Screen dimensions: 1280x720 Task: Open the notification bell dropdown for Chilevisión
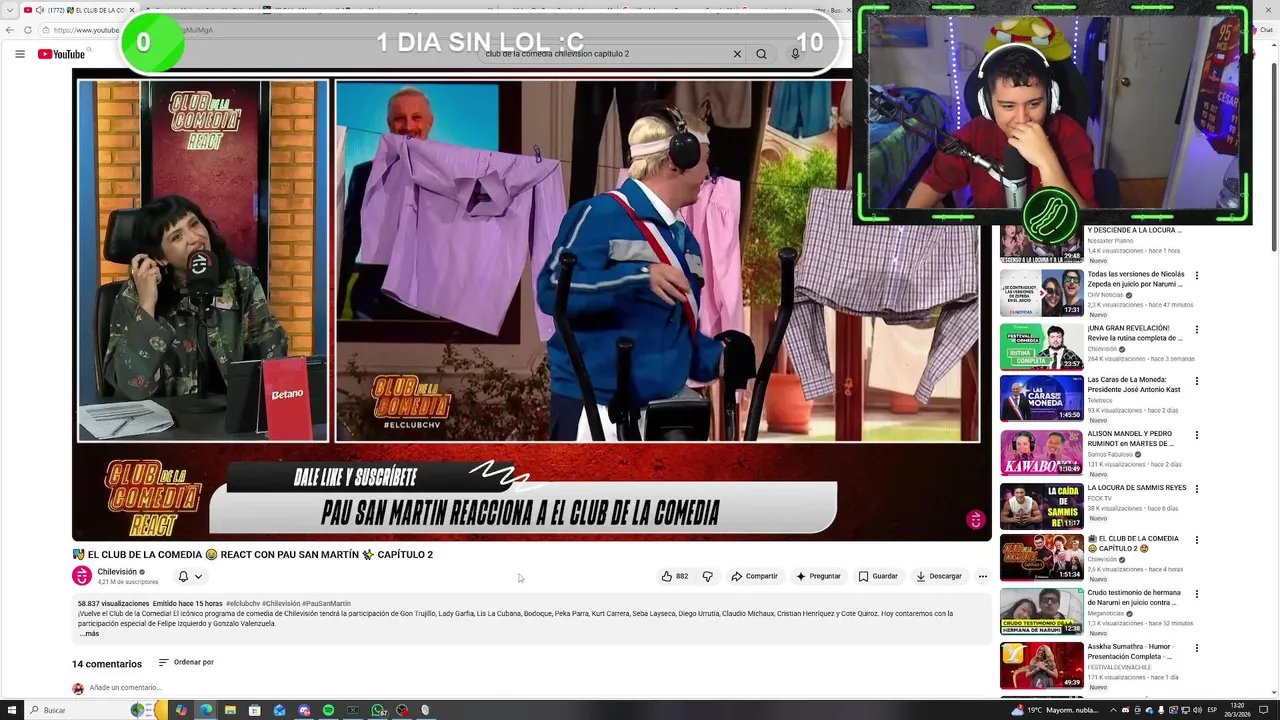[190, 576]
